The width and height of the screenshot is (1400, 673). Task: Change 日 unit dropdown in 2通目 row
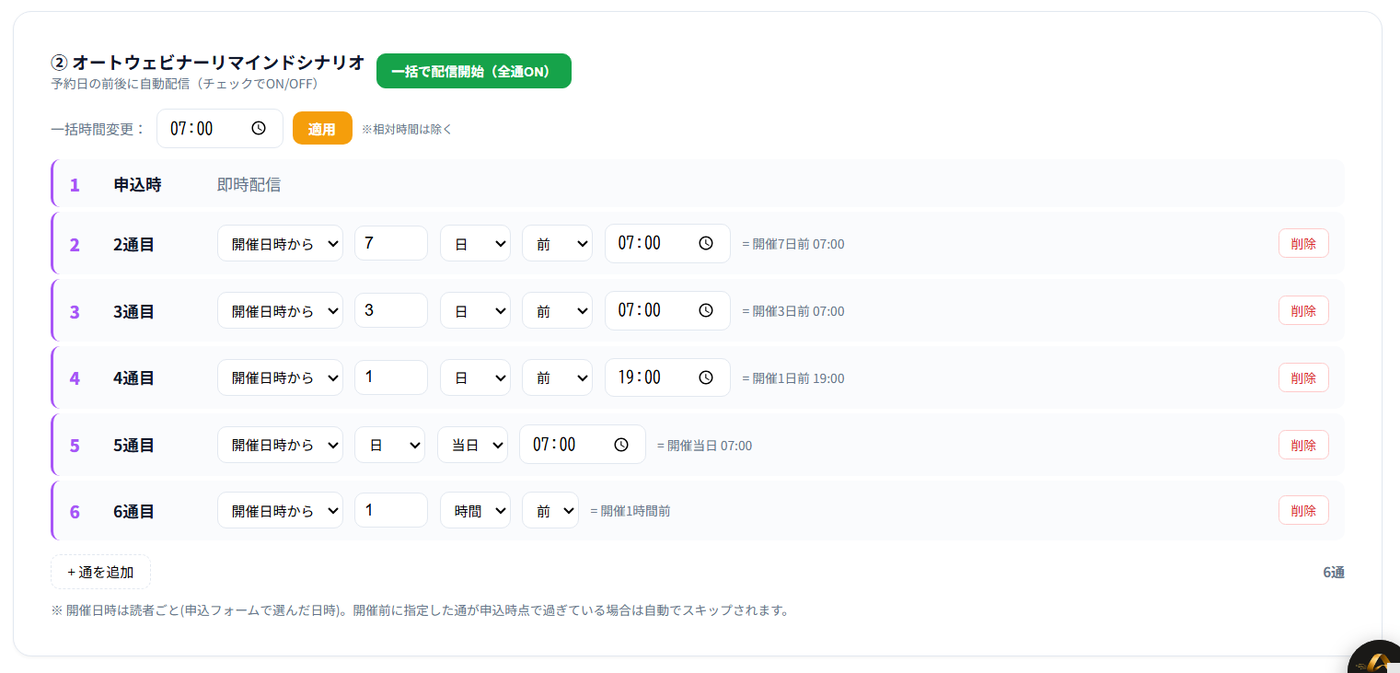[x=475, y=243]
